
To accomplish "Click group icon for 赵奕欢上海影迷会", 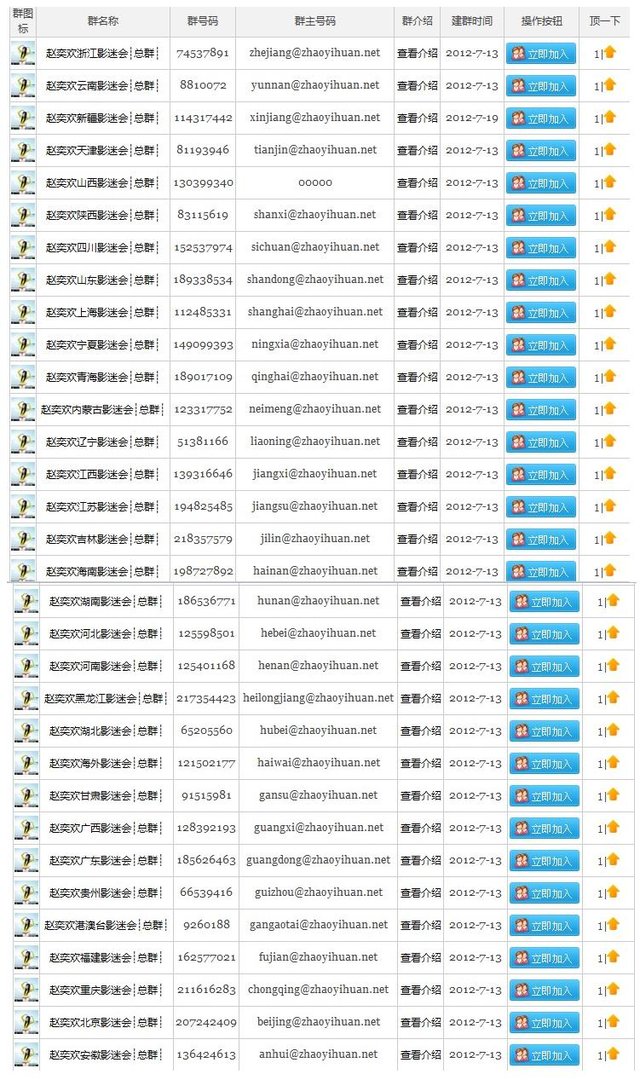I will [23, 312].
